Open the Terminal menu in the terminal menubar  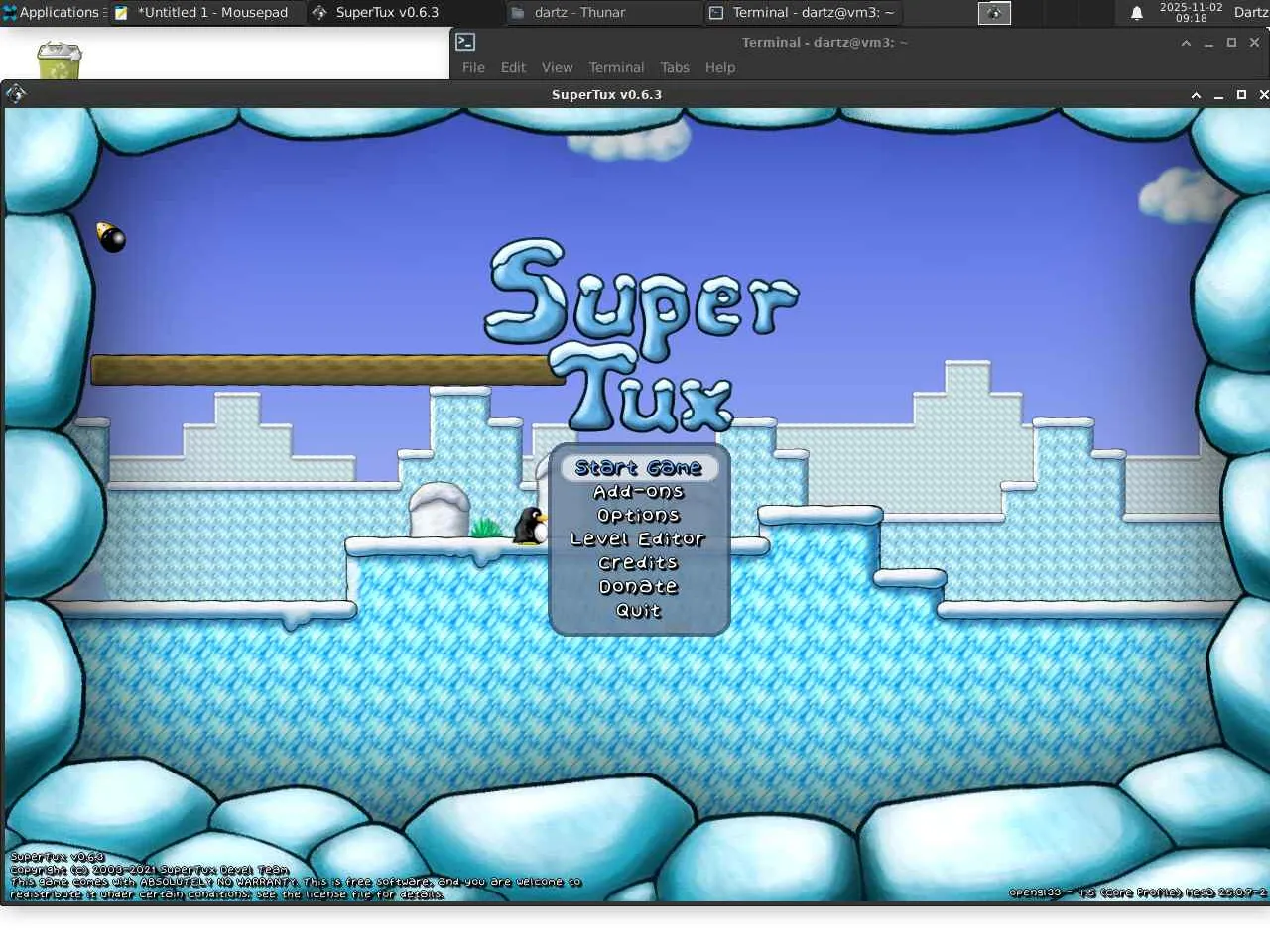tap(616, 67)
